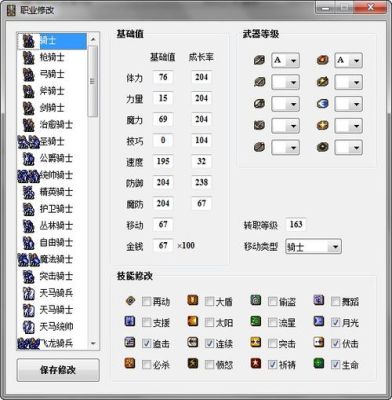Select 弓骑士 in the class list
Screen dimensions: 392x400
[52, 74]
